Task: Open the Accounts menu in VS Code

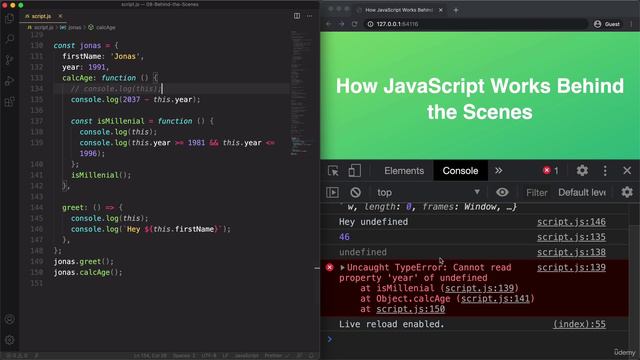Action: pyautogui.click(x=9, y=319)
